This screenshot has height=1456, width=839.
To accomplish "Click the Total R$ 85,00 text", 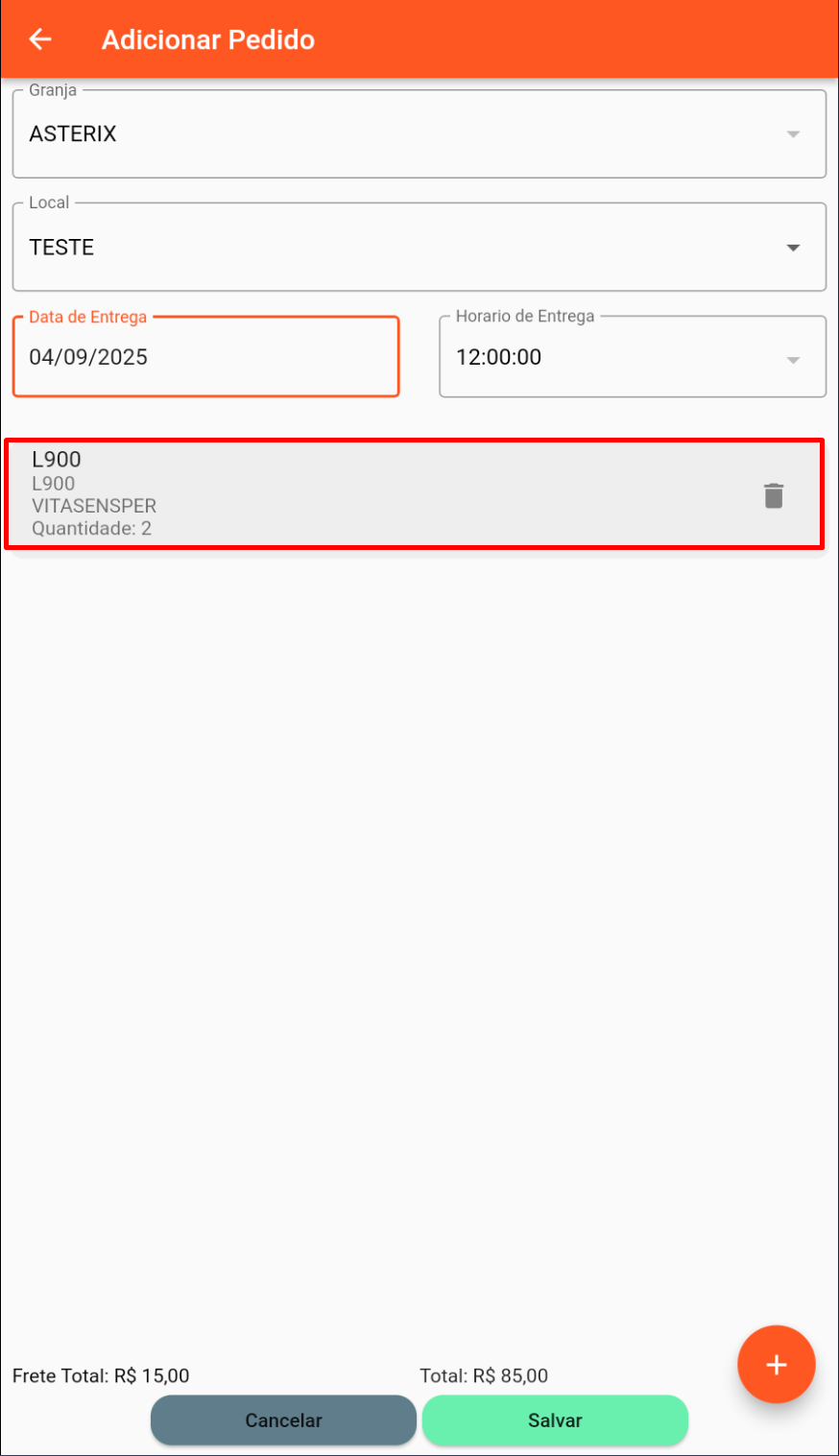I will click(x=484, y=1375).
